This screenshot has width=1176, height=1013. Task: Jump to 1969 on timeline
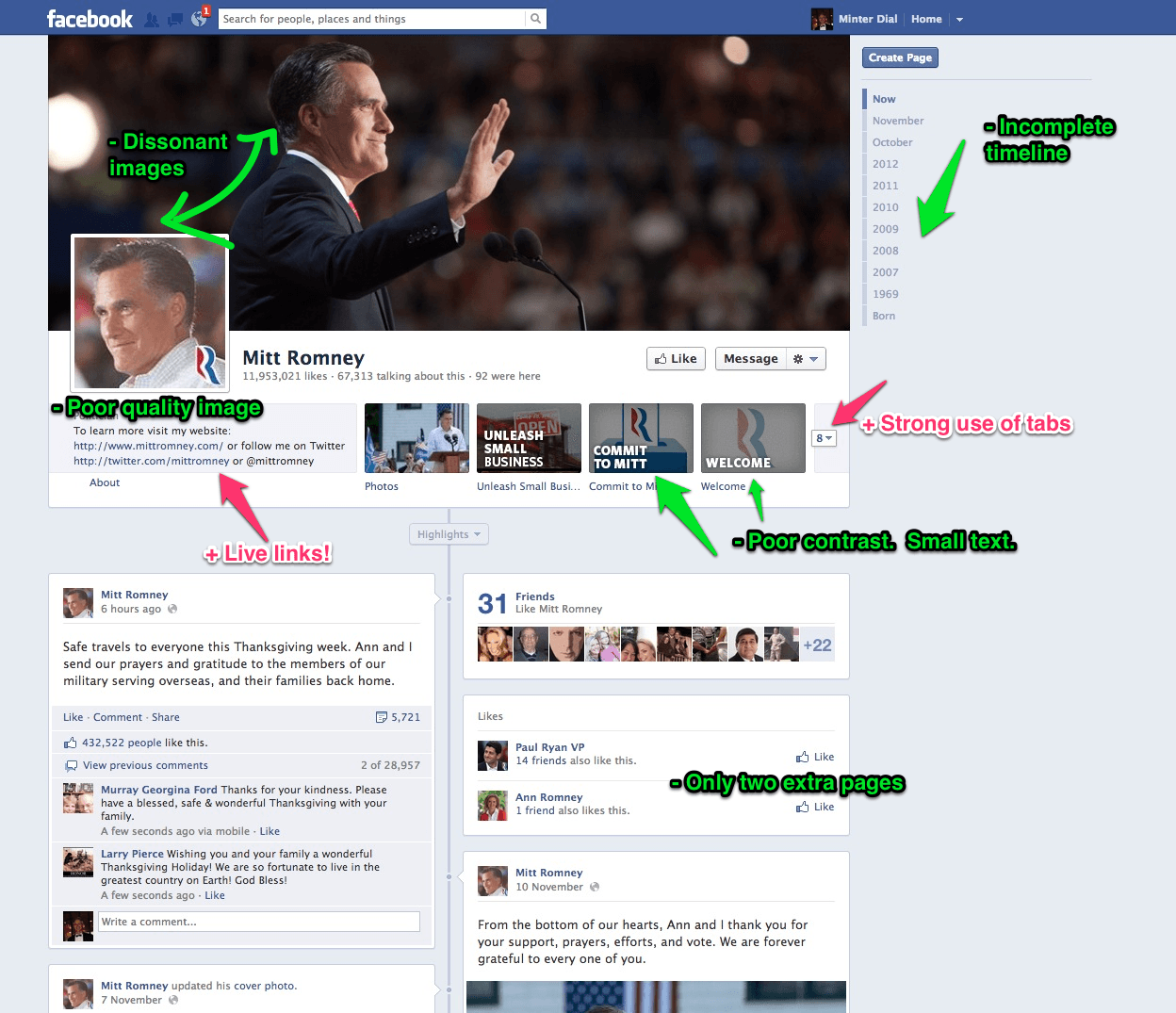tap(886, 294)
